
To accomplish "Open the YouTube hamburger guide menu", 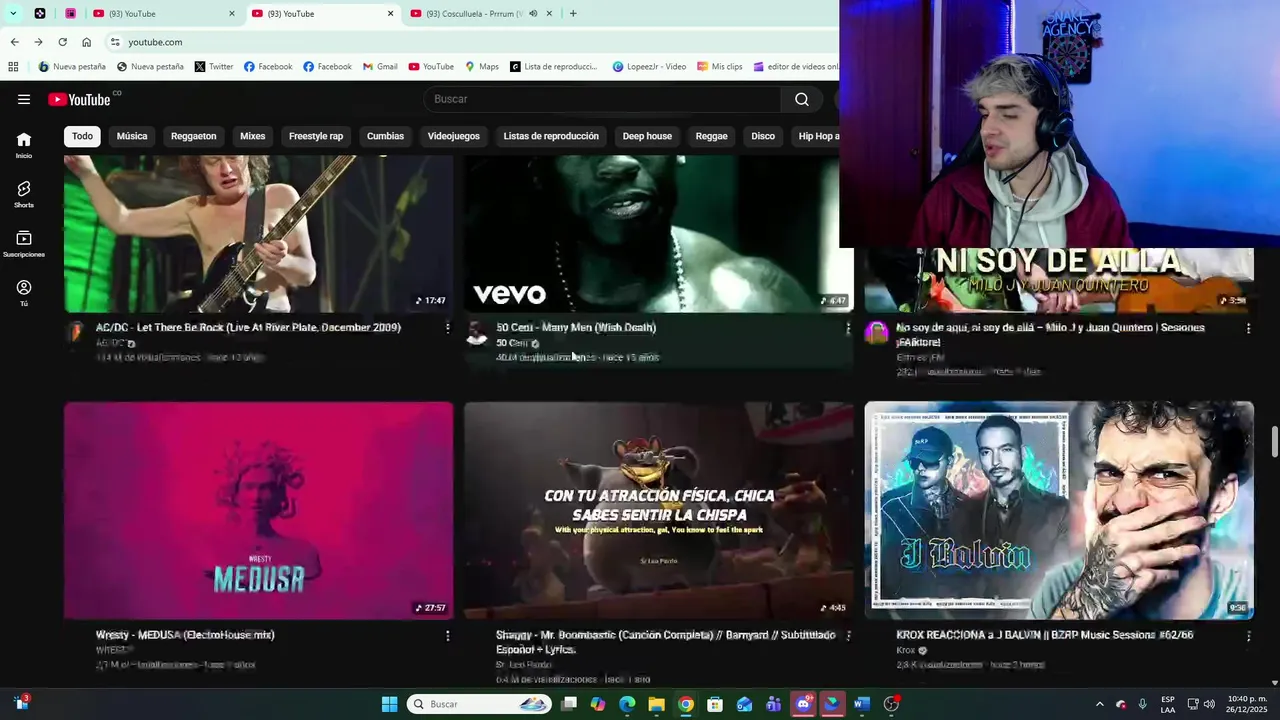I will (24, 99).
